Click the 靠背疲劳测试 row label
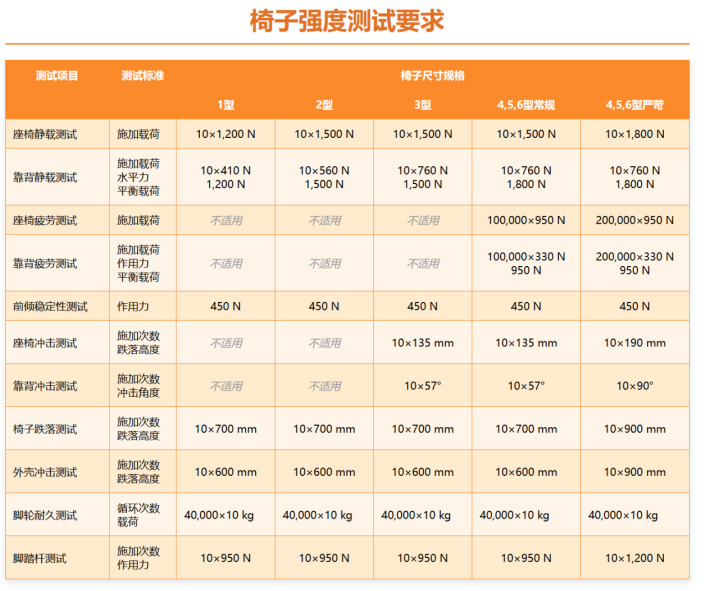This screenshot has height=591, width=709. tap(45, 263)
